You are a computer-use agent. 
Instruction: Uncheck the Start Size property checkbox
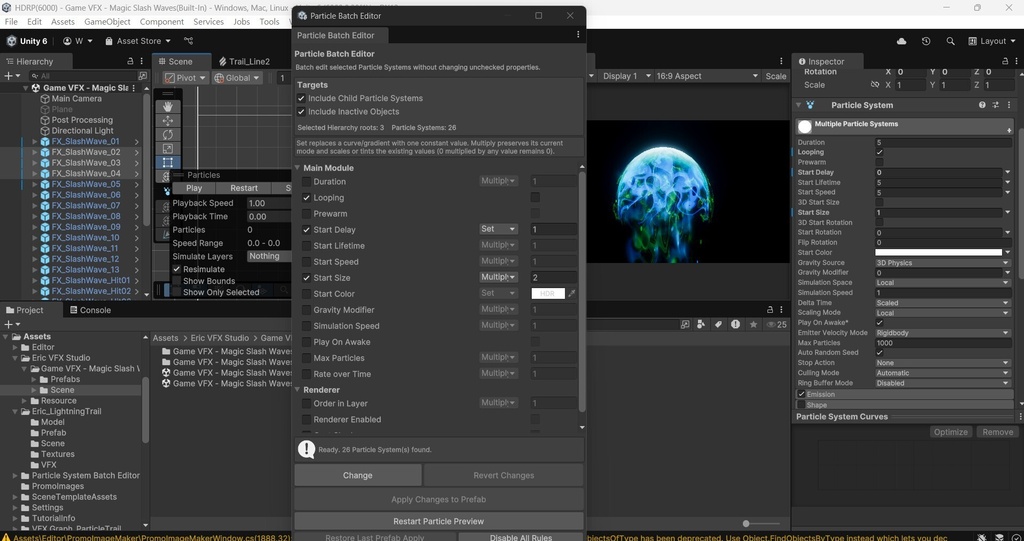(x=306, y=278)
